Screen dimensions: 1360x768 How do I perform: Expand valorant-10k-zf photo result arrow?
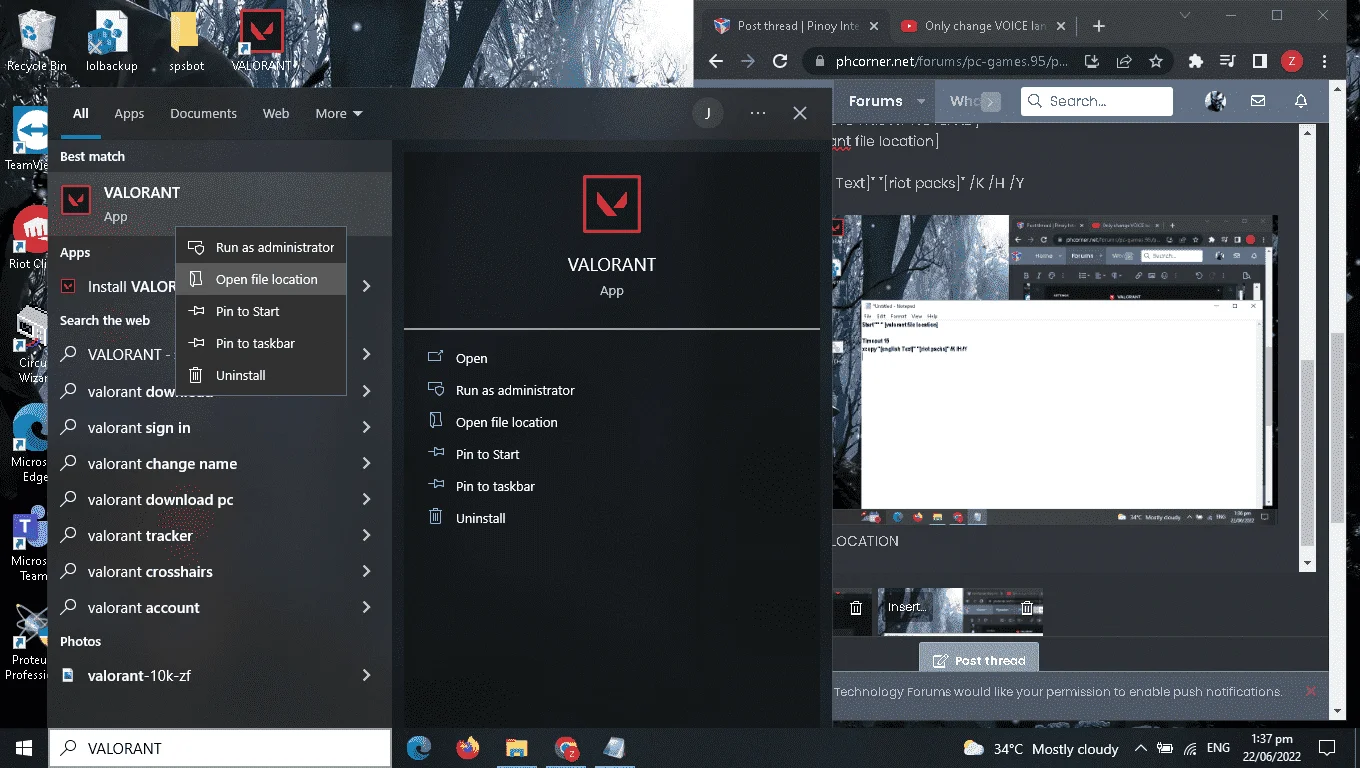point(367,675)
